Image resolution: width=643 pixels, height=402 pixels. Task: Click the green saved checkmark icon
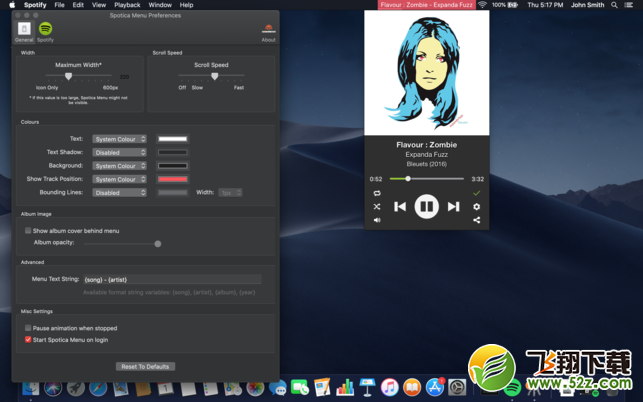pos(476,193)
